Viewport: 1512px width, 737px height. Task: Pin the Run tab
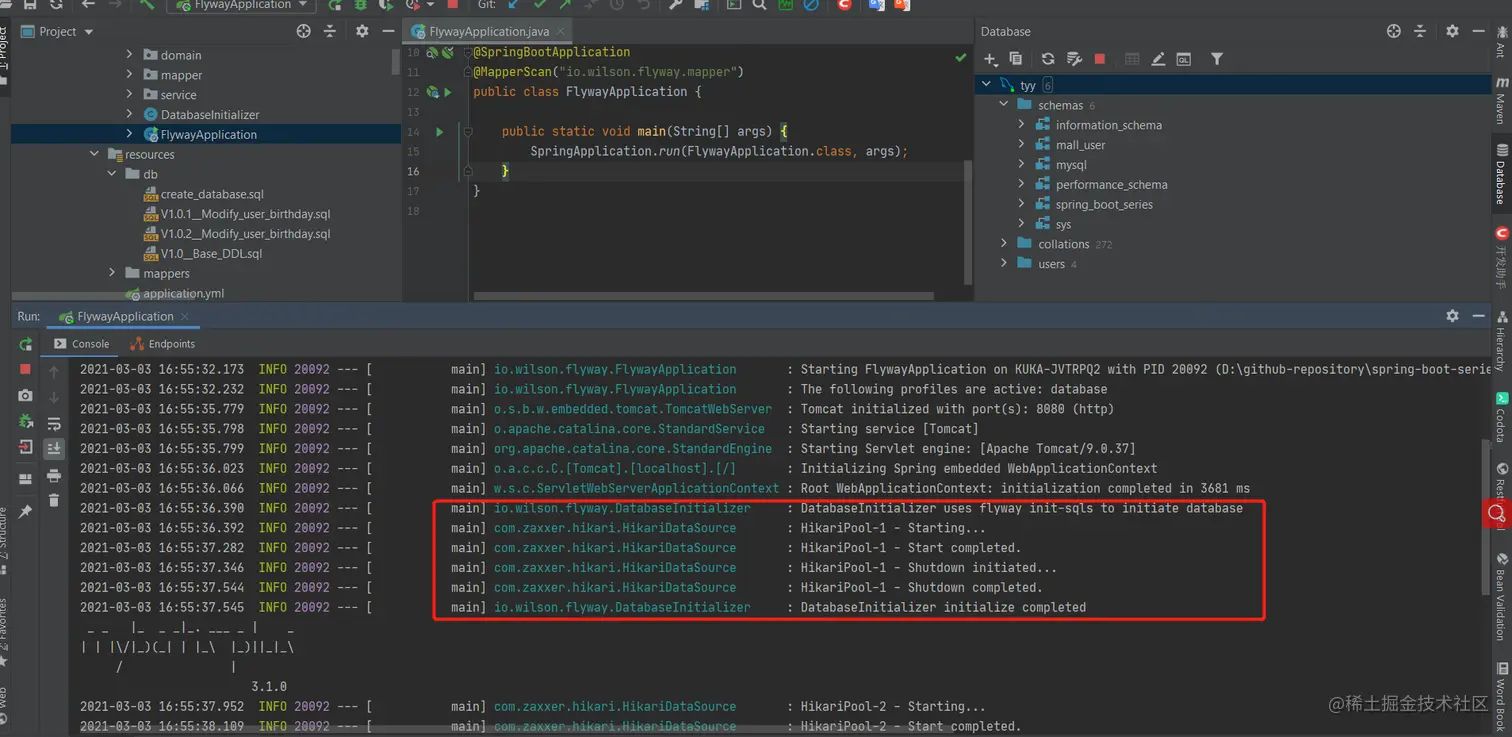[26, 511]
